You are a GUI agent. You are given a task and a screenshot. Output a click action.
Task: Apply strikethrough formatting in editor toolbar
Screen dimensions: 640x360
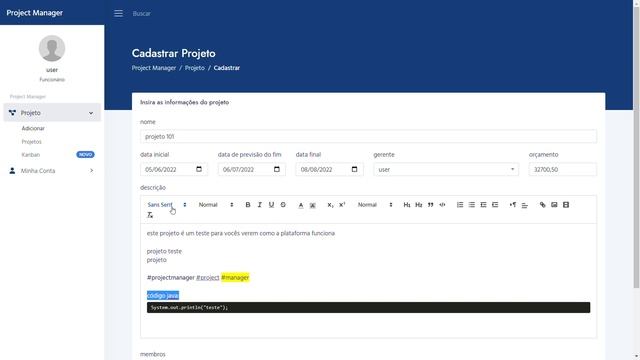pos(283,205)
